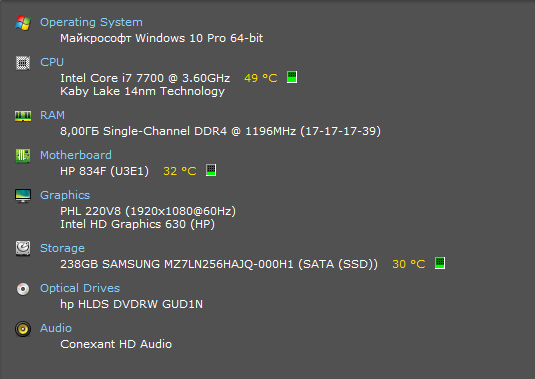Click the green Storage temperature indicator

440,263
